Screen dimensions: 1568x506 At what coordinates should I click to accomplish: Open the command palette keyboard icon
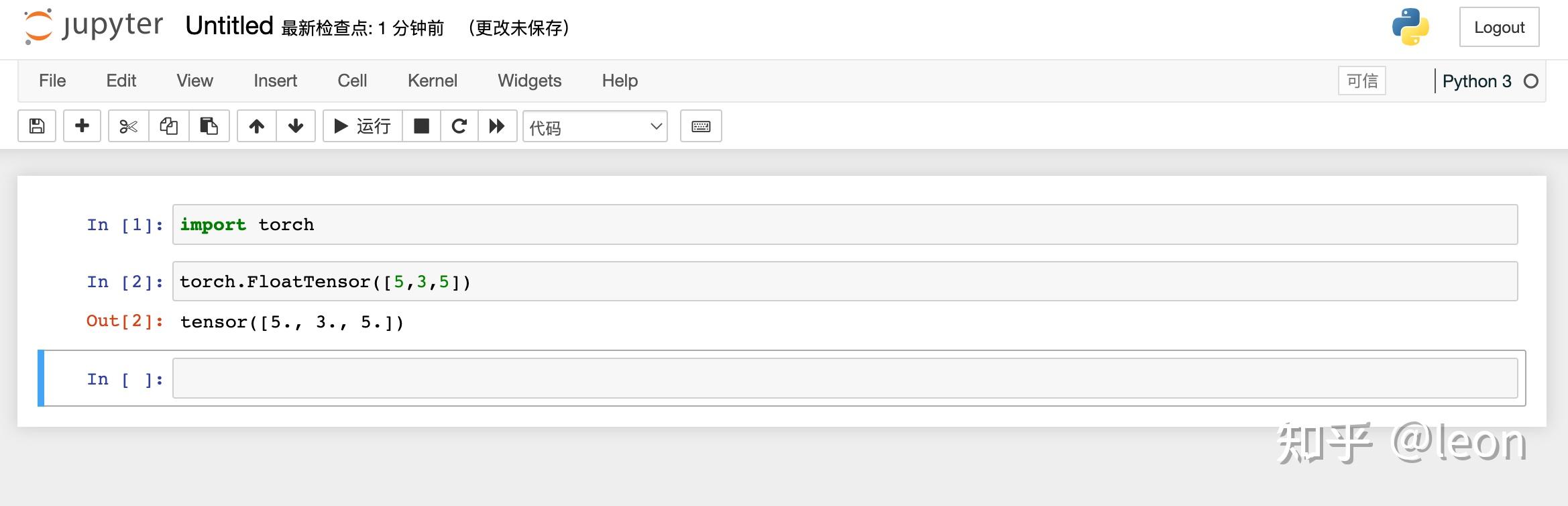click(701, 126)
